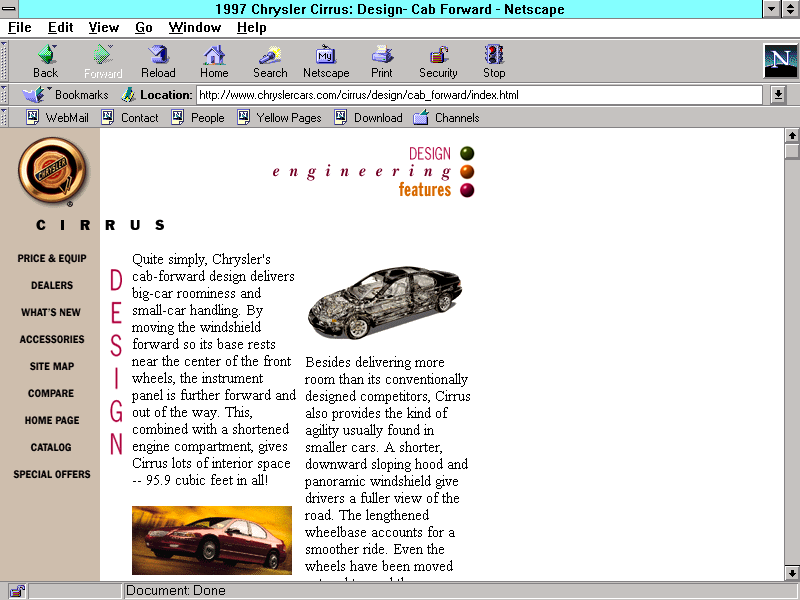Click the PRICE & EQUIP sidebar link

click(52, 258)
